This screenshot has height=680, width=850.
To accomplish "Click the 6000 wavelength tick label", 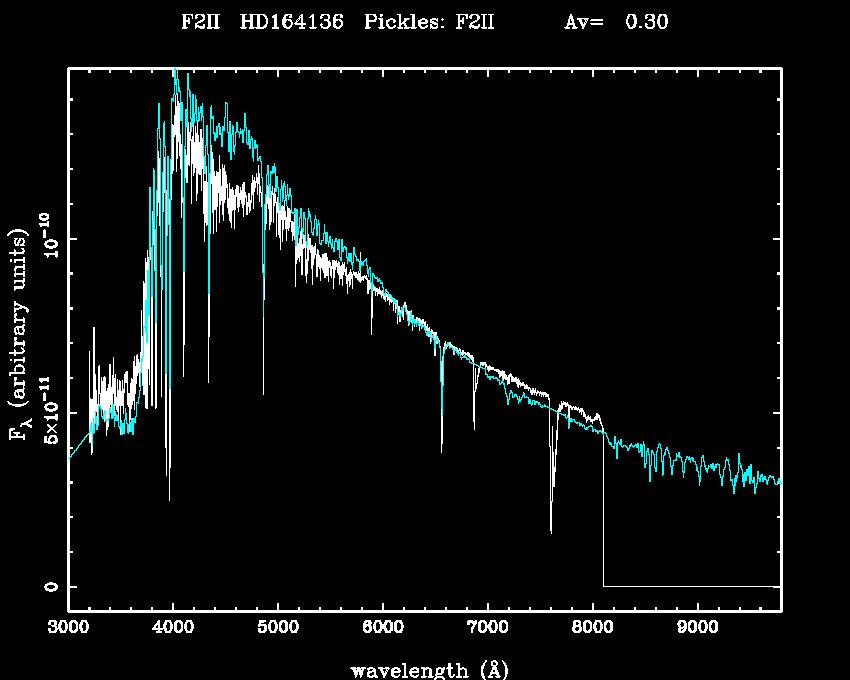I will click(x=383, y=628).
